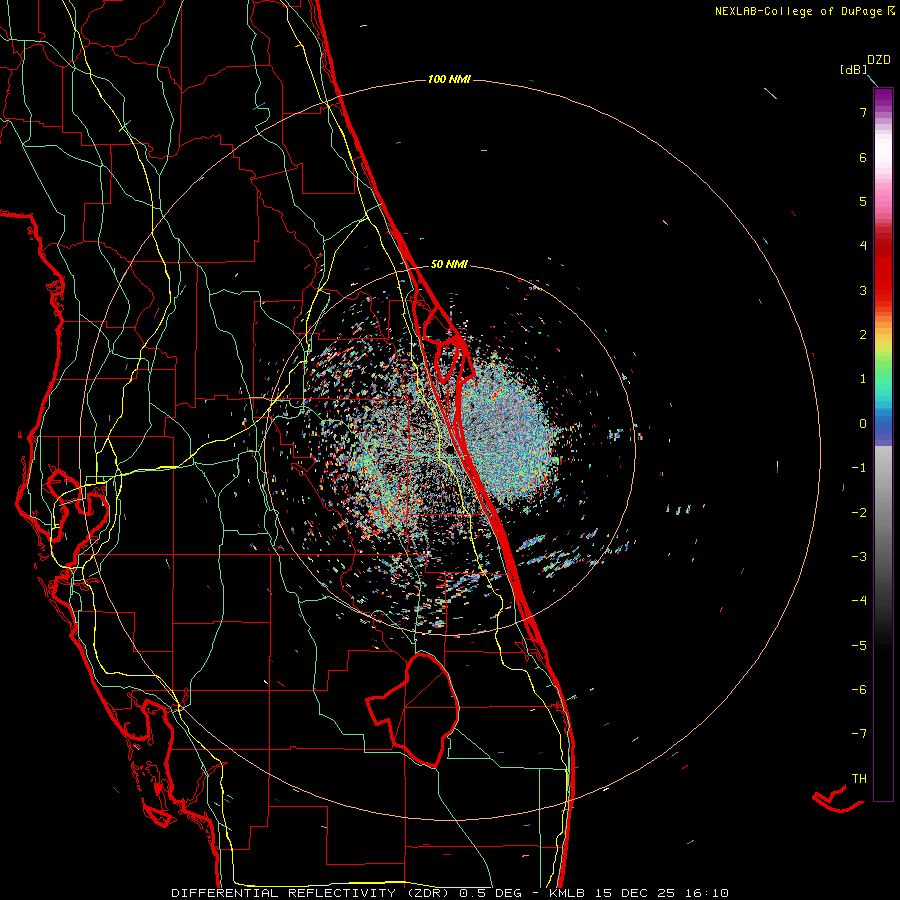Click the 100 NMI range ring label
The image size is (900, 900).
click(x=449, y=79)
